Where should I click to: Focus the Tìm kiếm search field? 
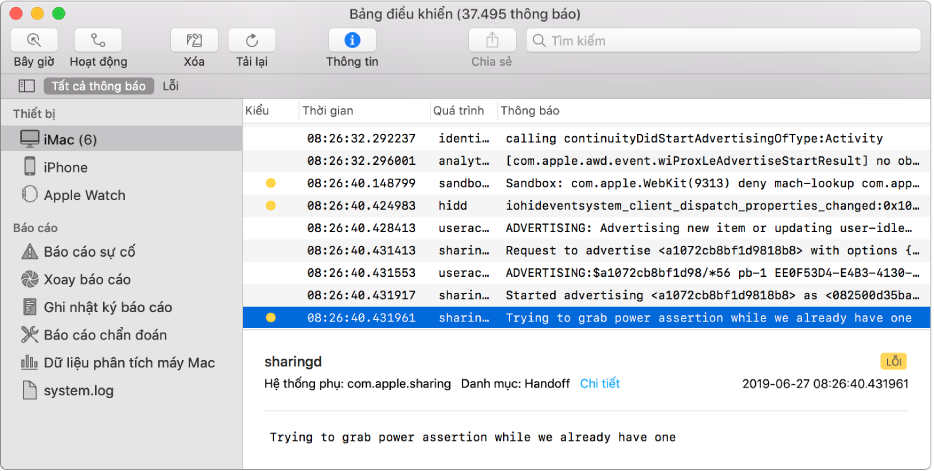(724, 40)
